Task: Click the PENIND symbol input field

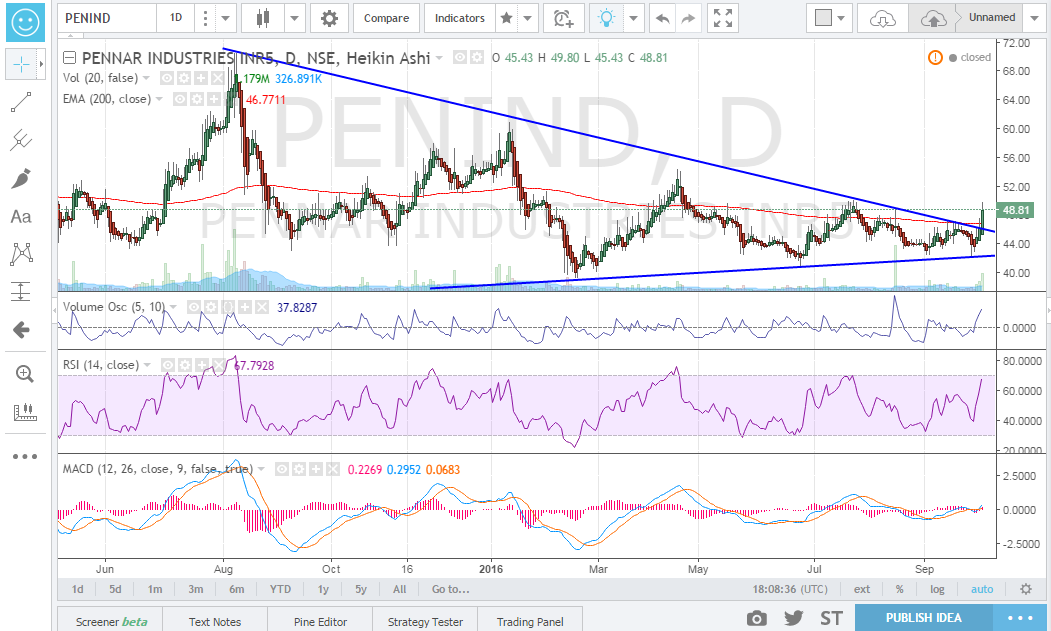Action: pyautogui.click(x=107, y=19)
